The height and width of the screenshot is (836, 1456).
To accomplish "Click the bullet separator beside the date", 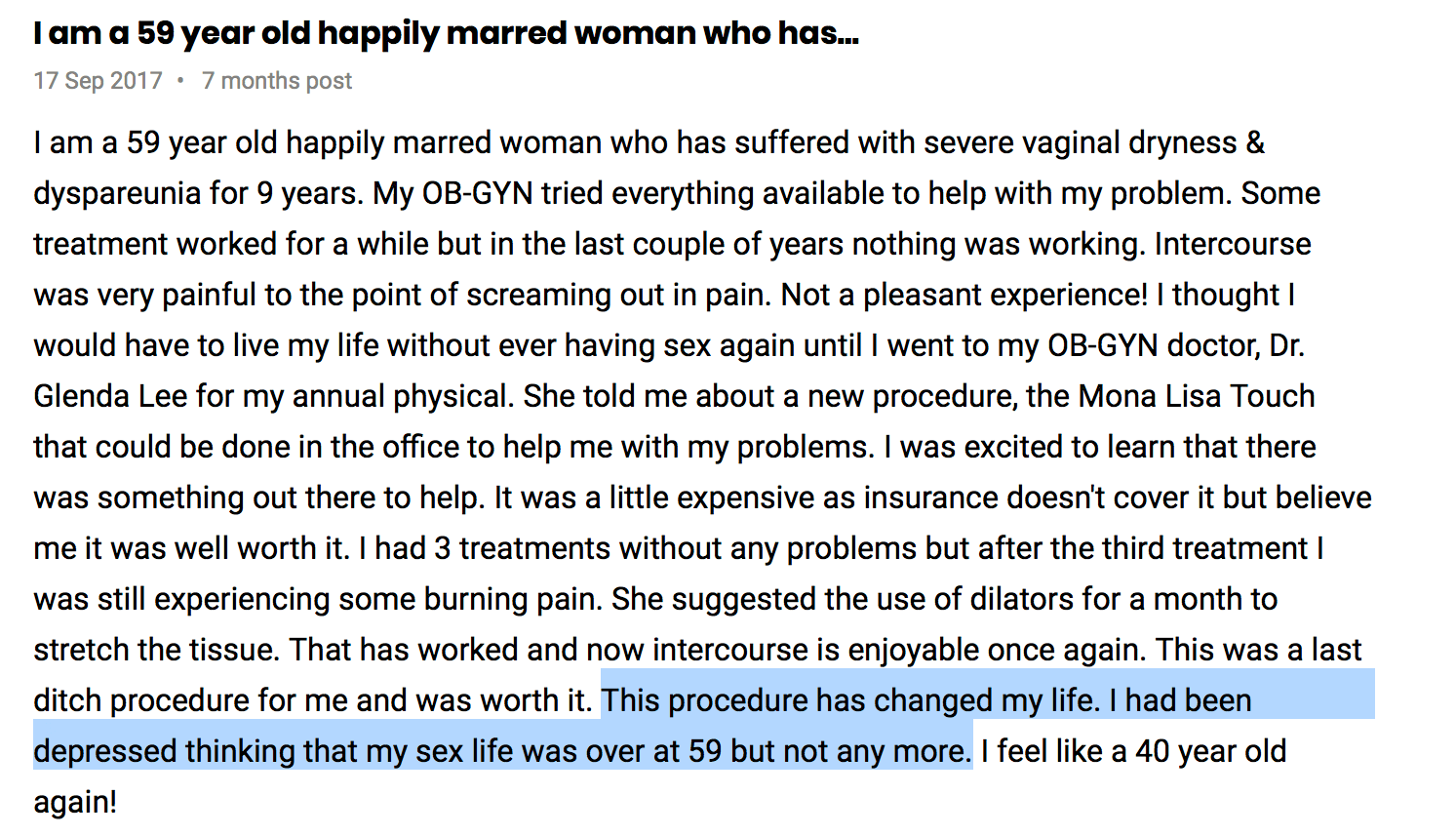I will coord(180,81).
